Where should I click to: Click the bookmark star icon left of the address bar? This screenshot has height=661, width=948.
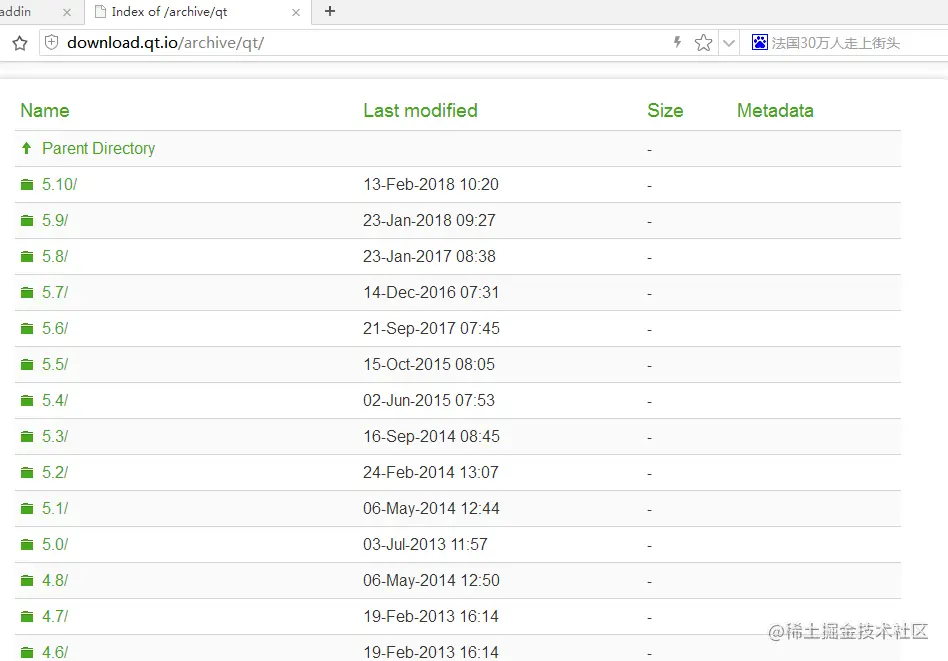[x=20, y=43]
